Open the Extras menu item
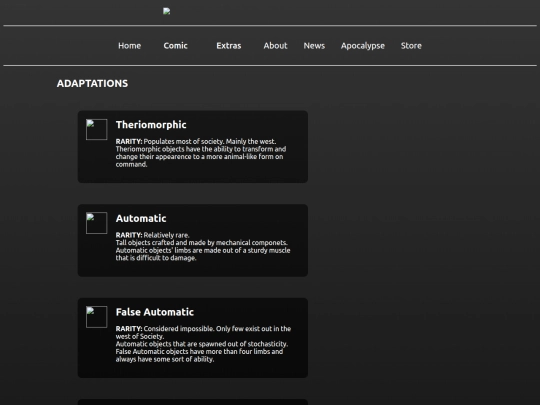Image resolution: width=540 pixels, height=405 pixels. pos(229,46)
